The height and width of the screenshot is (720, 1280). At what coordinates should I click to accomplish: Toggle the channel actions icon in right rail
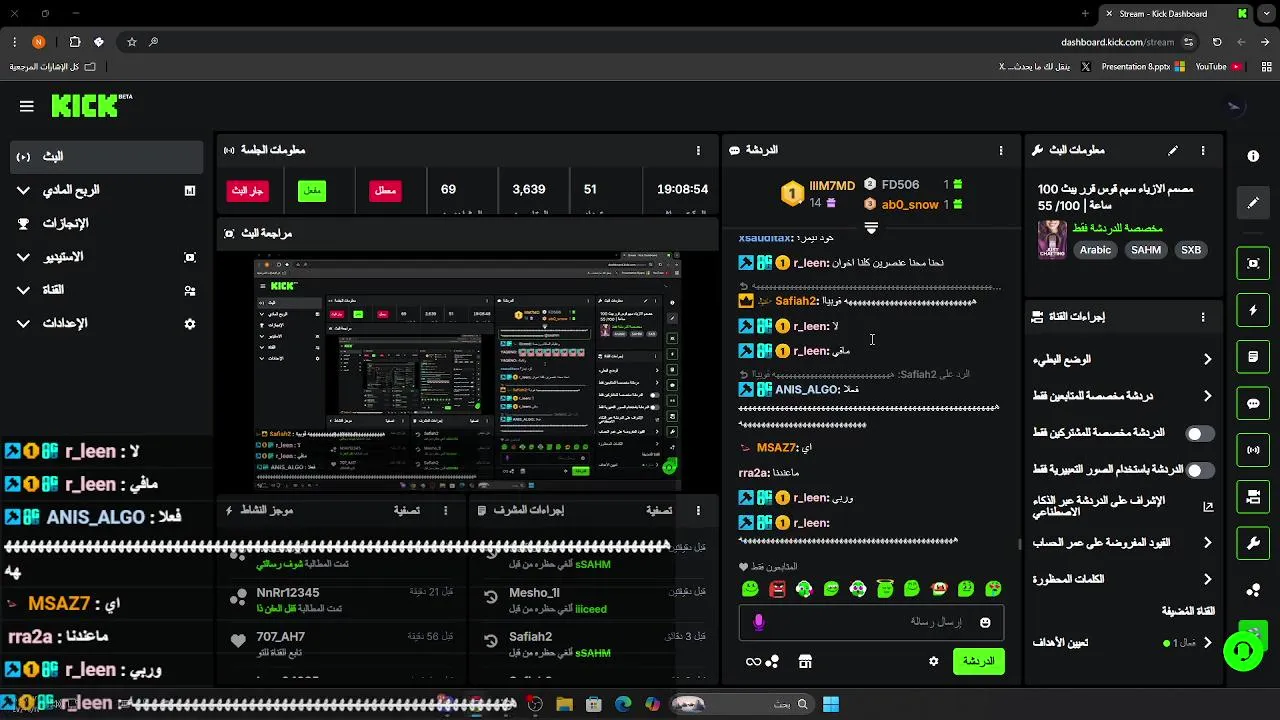coord(1253,497)
